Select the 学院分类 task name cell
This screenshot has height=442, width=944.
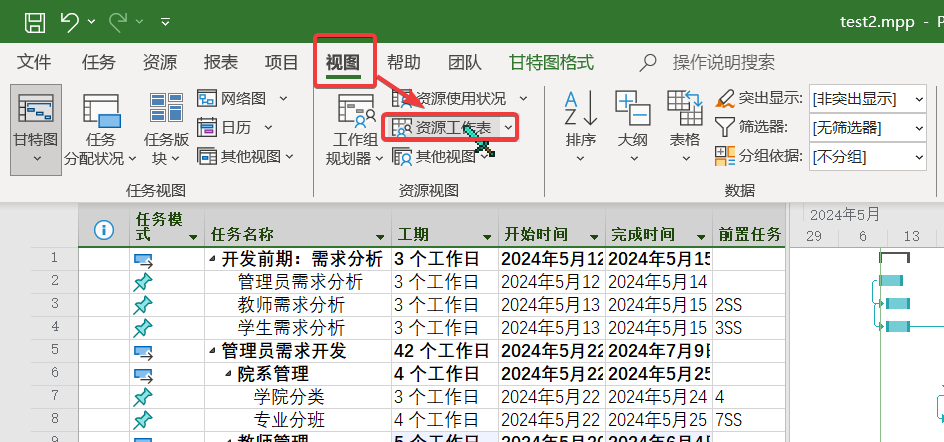tap(298, 397)
